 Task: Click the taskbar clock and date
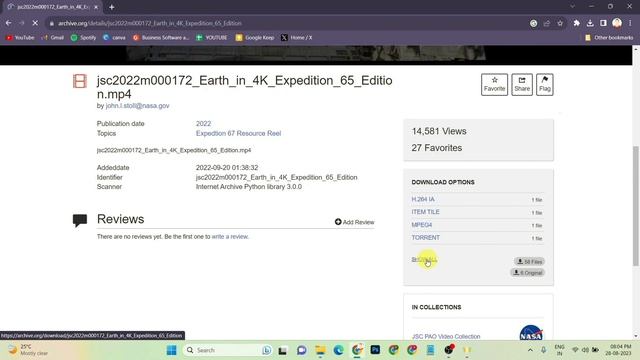coord(618,350)
